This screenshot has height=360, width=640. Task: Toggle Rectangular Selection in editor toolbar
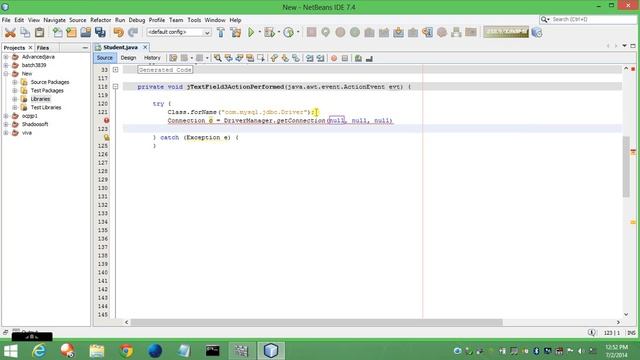pos(261,58)
